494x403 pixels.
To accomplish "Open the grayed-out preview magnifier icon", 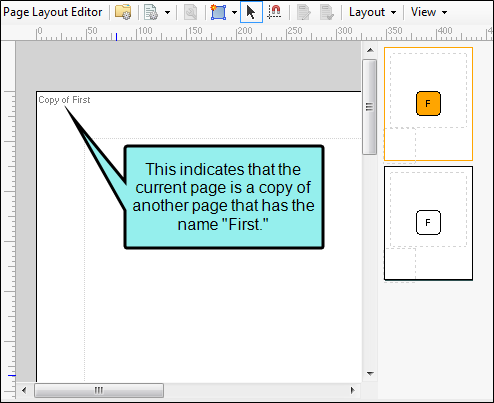I will coord(190,12).
